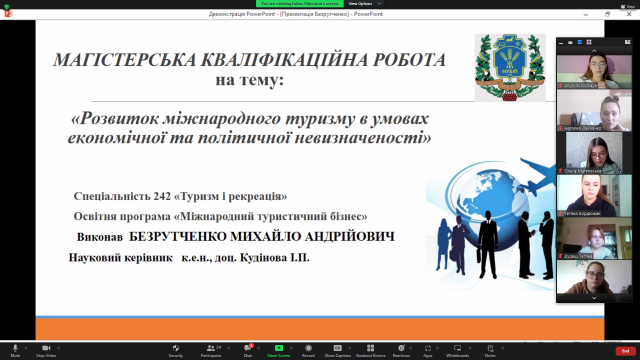Click the text 'на тему:'
The width and height of the screenshot is (640, 360).
coord(249,80)
